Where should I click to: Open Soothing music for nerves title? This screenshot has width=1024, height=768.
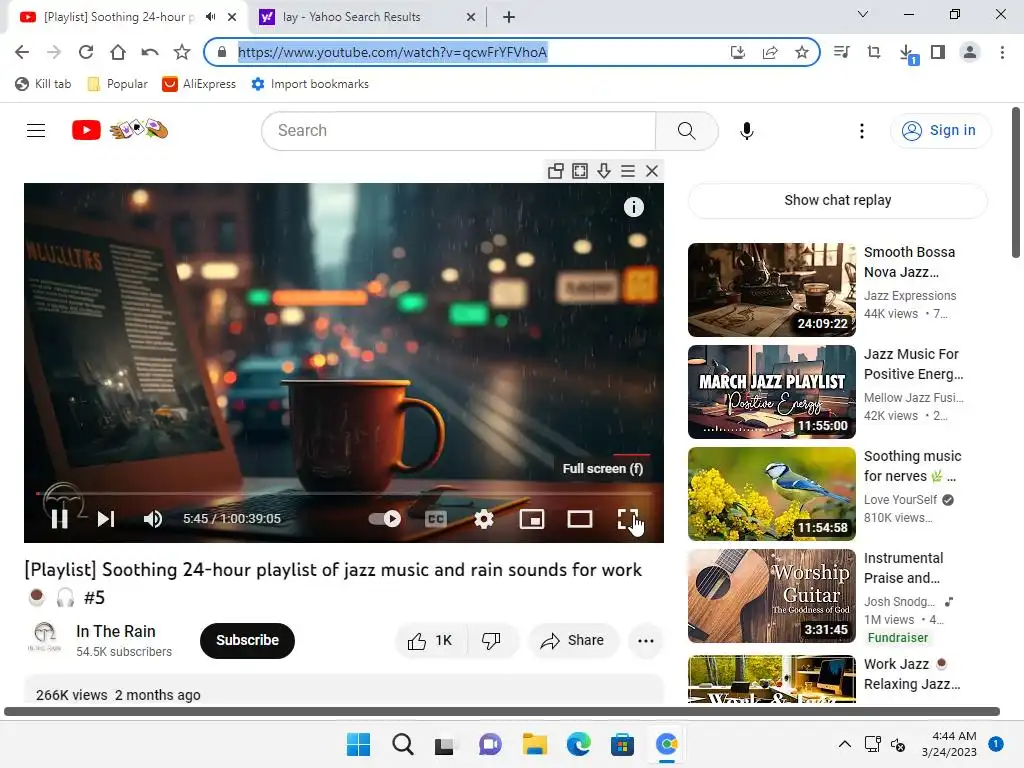(912, 466)
